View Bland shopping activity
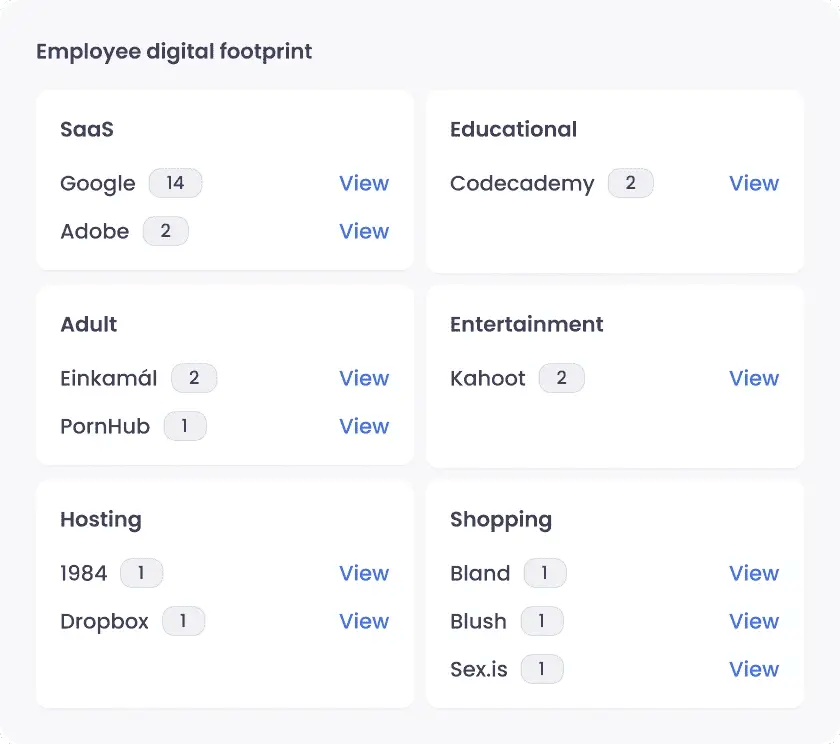 click(x=753, y=573)
